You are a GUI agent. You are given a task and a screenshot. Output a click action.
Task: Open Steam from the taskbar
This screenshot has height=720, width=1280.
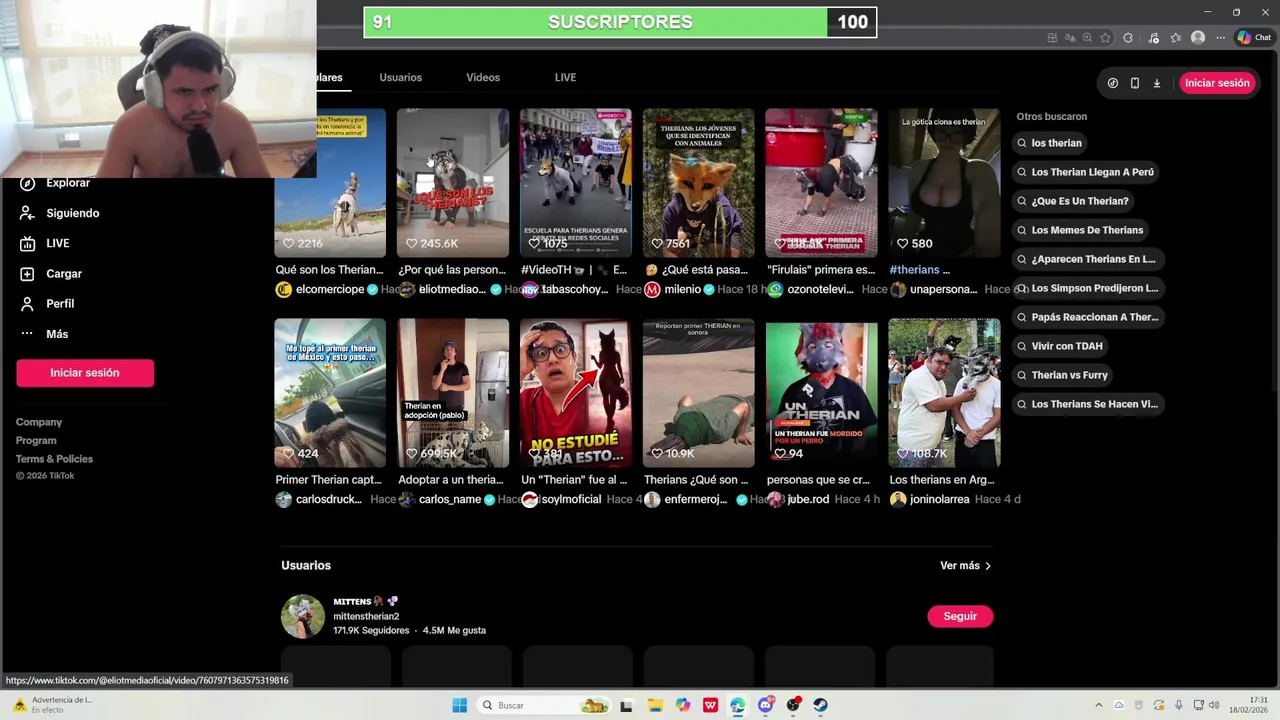(x=821, y=705)
